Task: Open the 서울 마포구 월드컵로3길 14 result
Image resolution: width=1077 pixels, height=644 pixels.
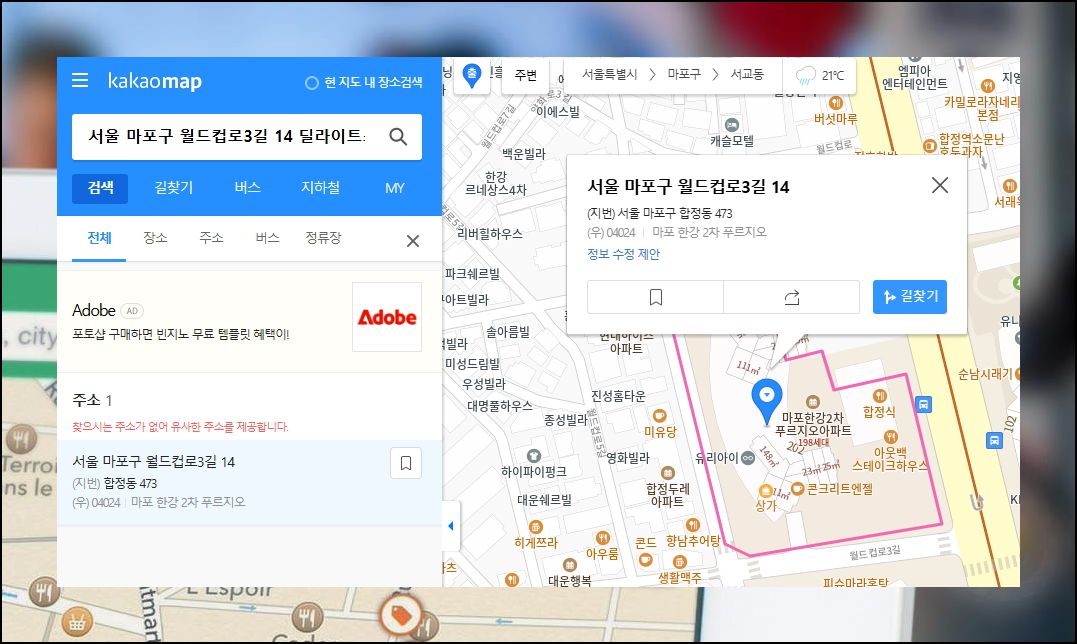Action: coord(154,462)
